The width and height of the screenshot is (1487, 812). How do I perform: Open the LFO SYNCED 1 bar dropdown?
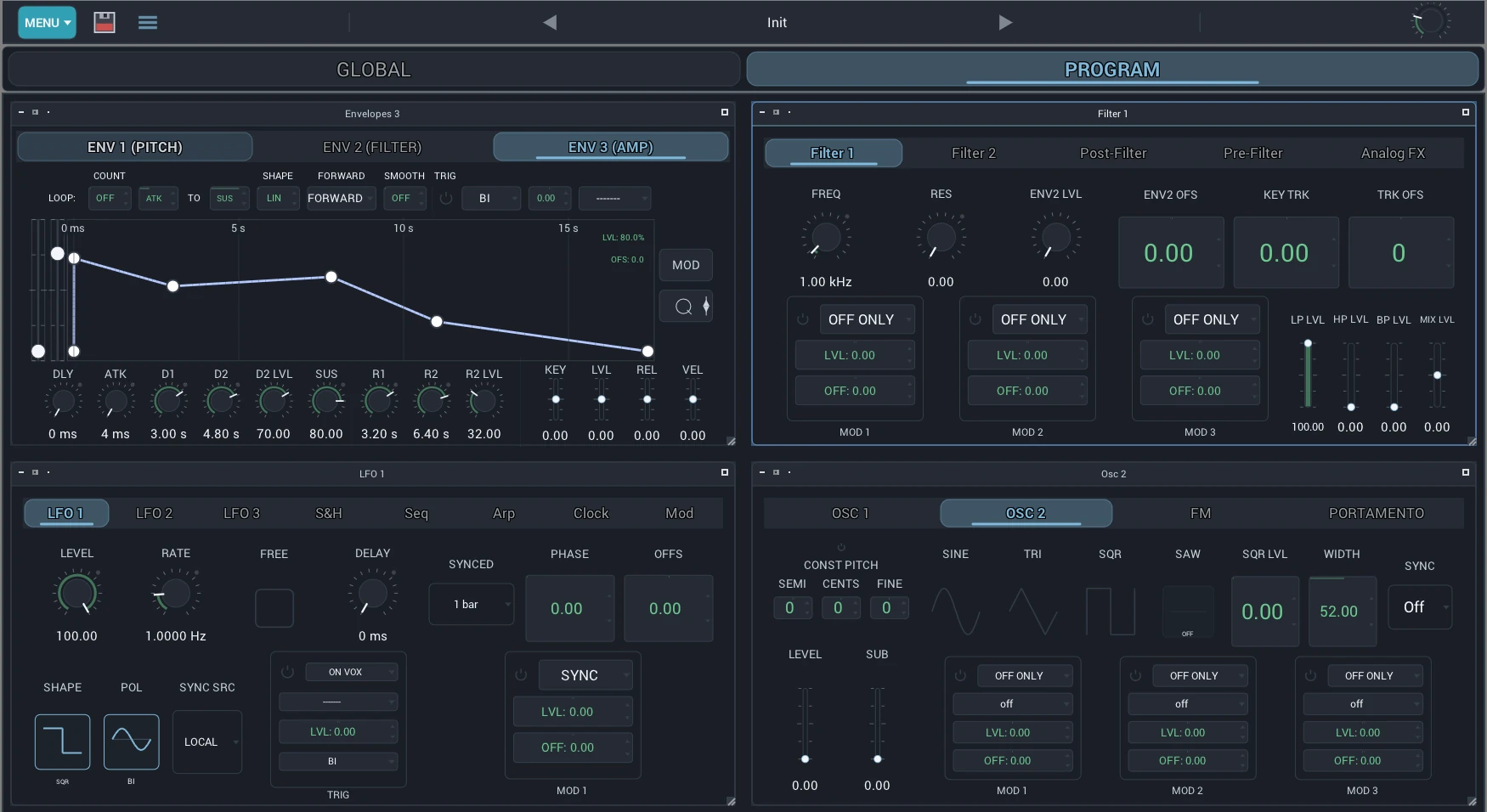click(472, 604)
